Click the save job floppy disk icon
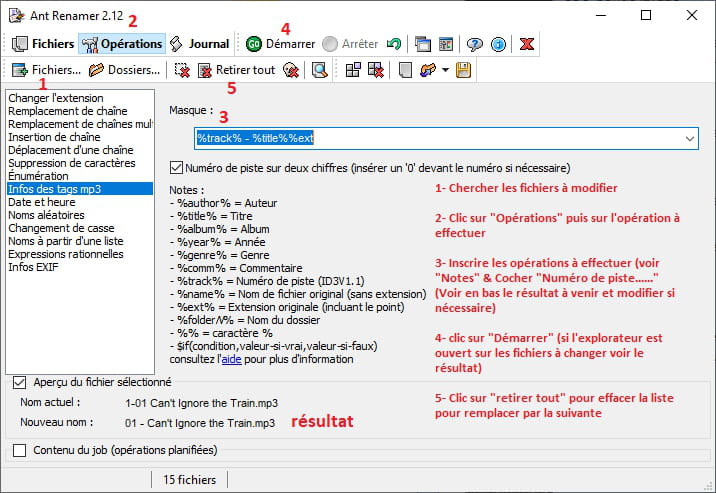Screen dimensions: 716x493 tap(463, 70)
